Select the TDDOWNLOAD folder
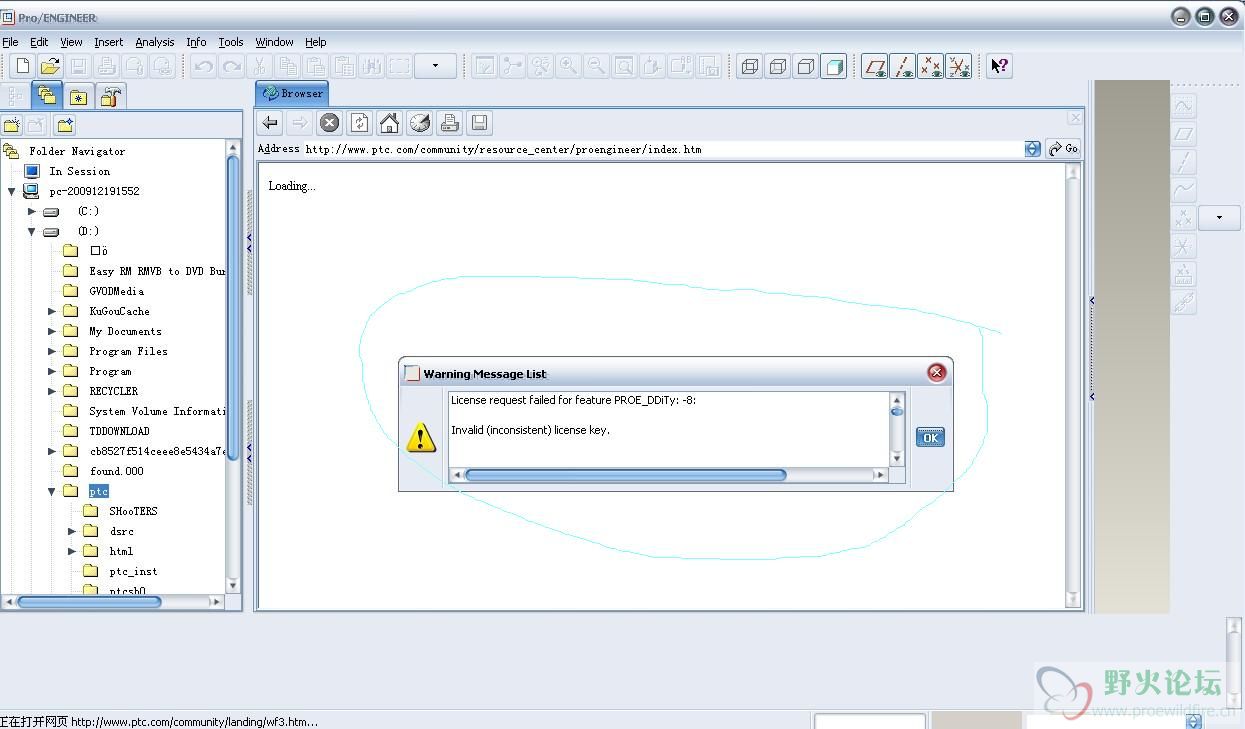The image size is (1245, 729). click(119, 431)
